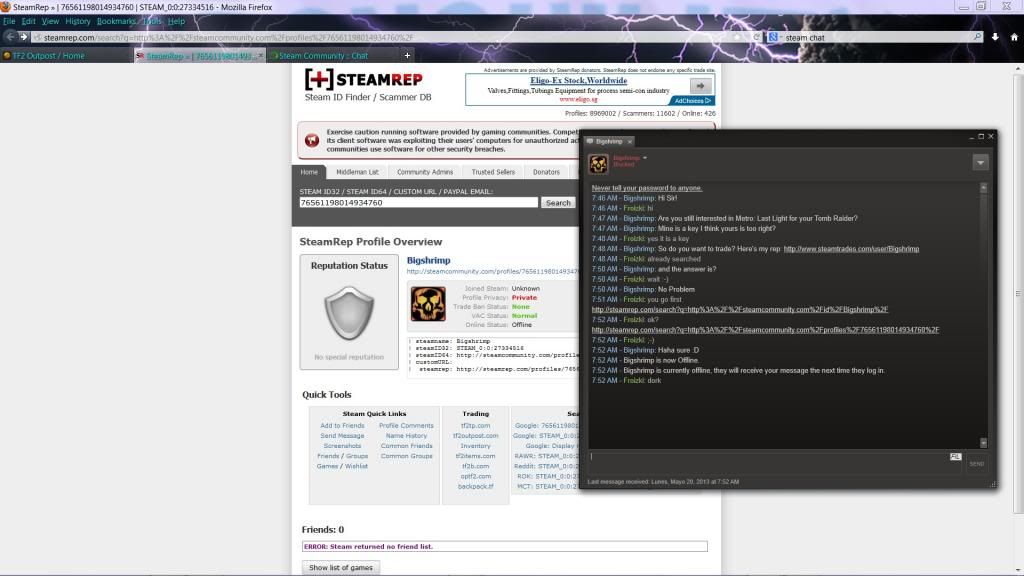This screenshot has width=1024, height=576.
Task: Open the Inventory trading link
Action: point(475,446)
